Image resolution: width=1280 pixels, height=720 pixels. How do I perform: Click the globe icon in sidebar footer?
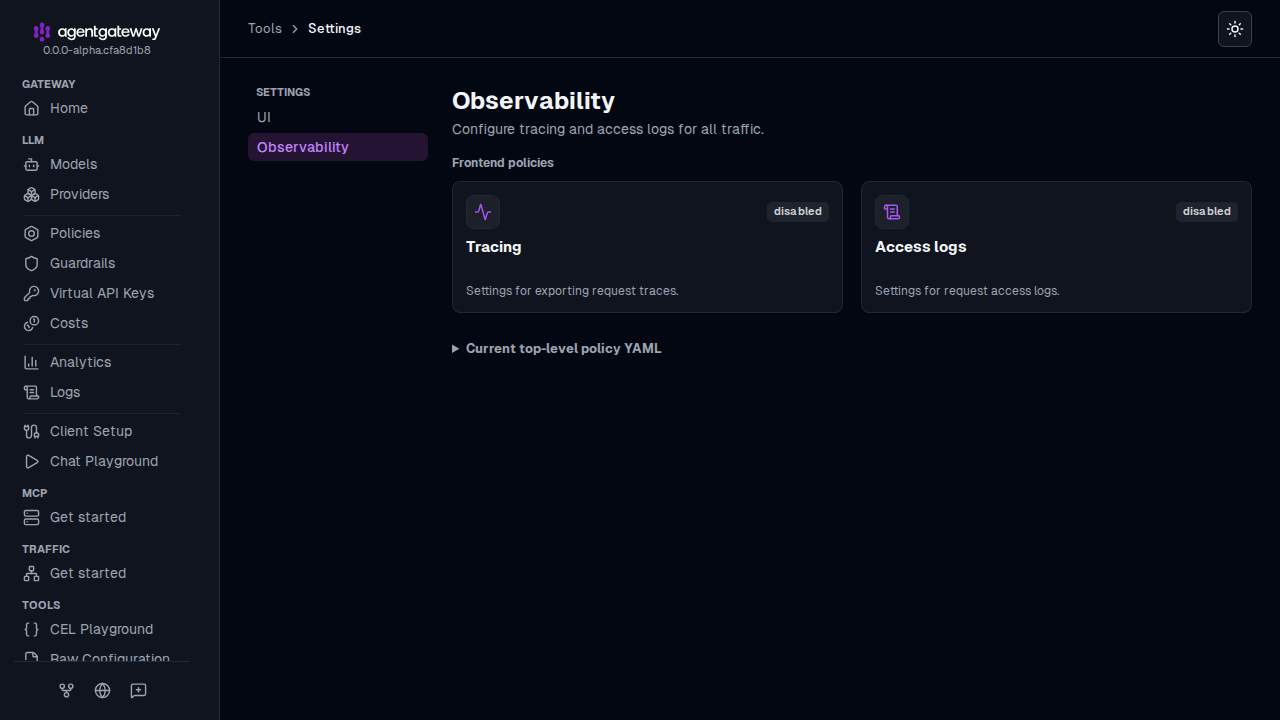click(102, 690)
